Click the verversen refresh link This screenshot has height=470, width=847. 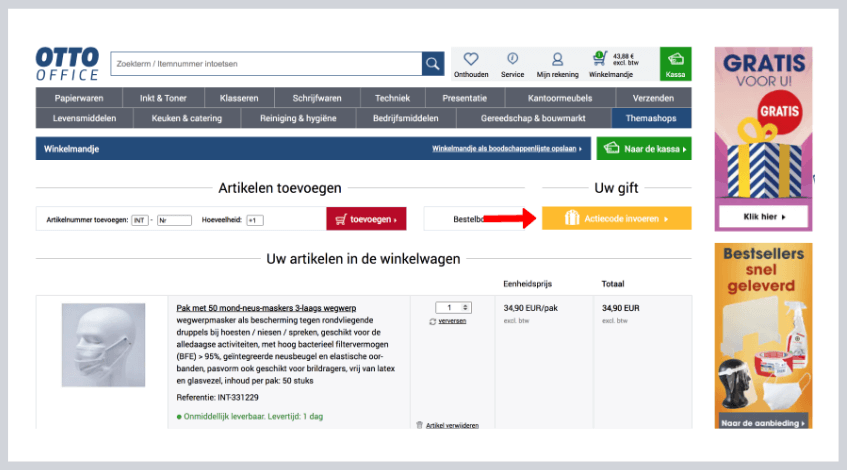(x=452, y=321)
